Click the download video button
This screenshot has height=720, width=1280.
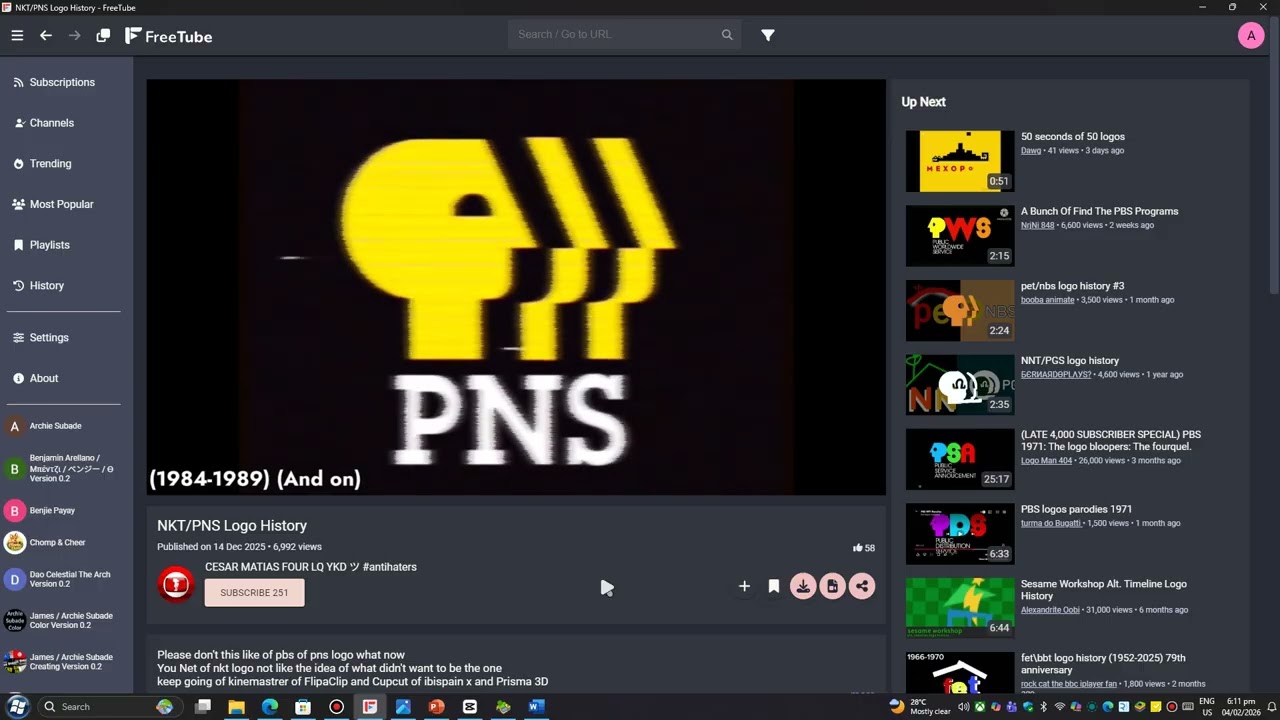click(x=803, y=586)
